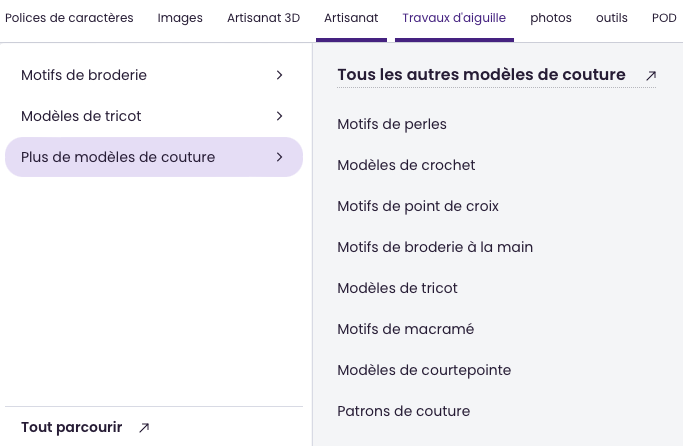Open Modèles de courtepointe link
Viewport: 683px width, 446px height.
click(x=424, y=370)
